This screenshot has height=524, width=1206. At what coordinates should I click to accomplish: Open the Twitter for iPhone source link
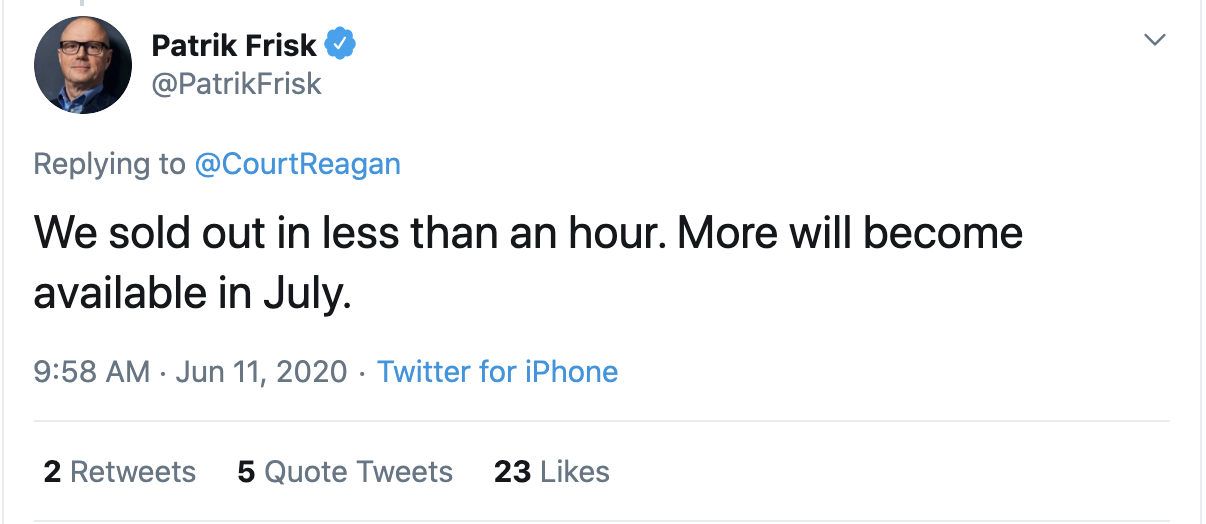tap(497, 372)
